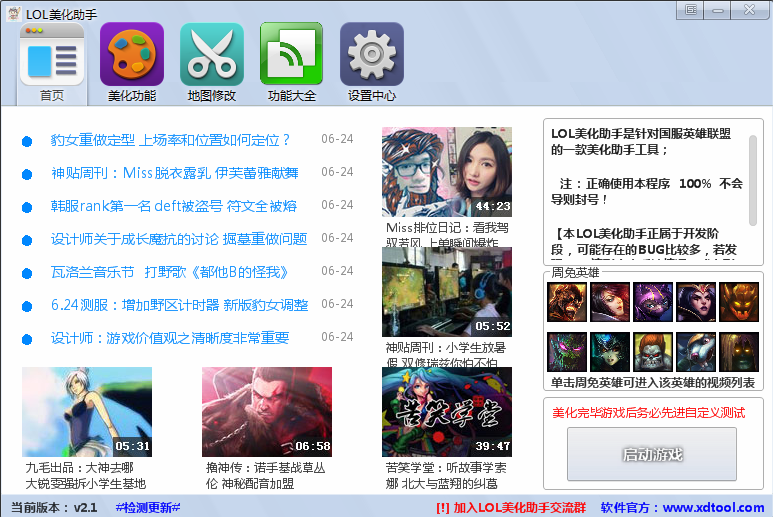Visit official site www.xdtool.com
Image resolution: width=773 pixels, height=517 pixels.
(x=713, y=507)
